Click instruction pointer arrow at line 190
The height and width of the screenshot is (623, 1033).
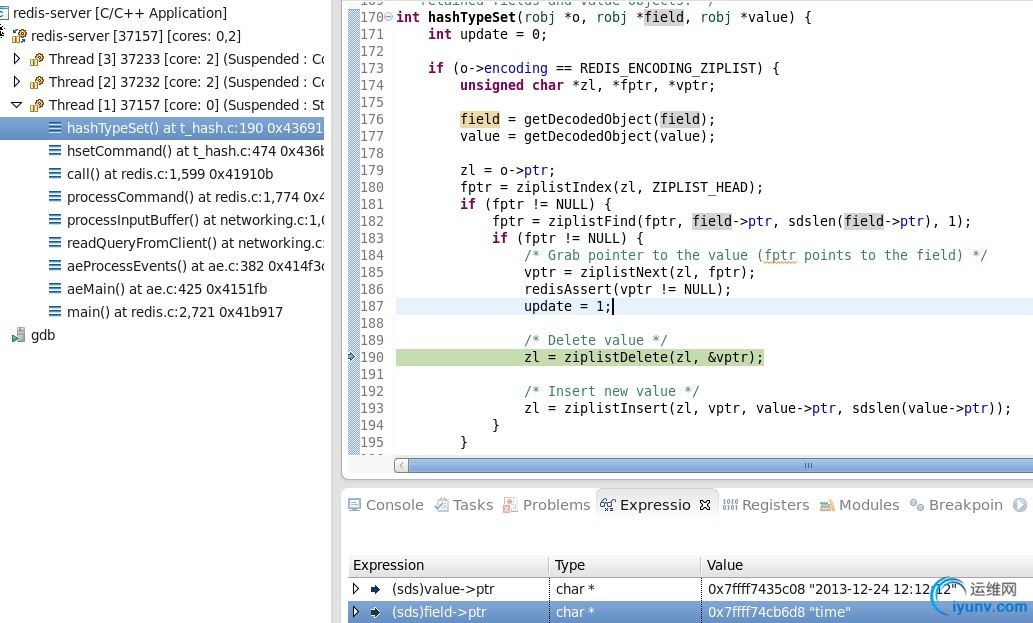pyautogui.click(x=351, y=357)
